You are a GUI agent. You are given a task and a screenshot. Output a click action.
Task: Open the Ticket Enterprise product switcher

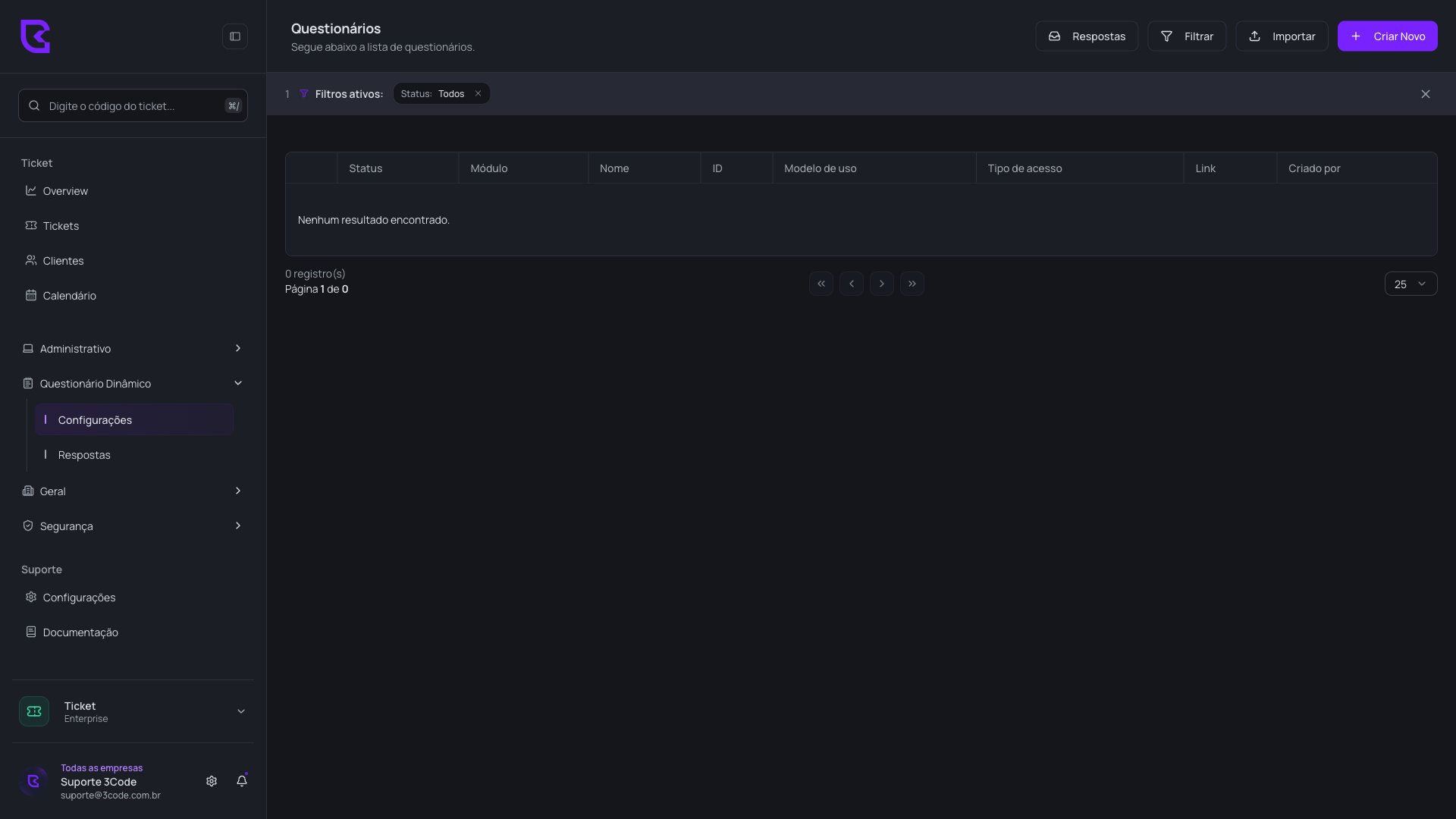tap(133, 711)
